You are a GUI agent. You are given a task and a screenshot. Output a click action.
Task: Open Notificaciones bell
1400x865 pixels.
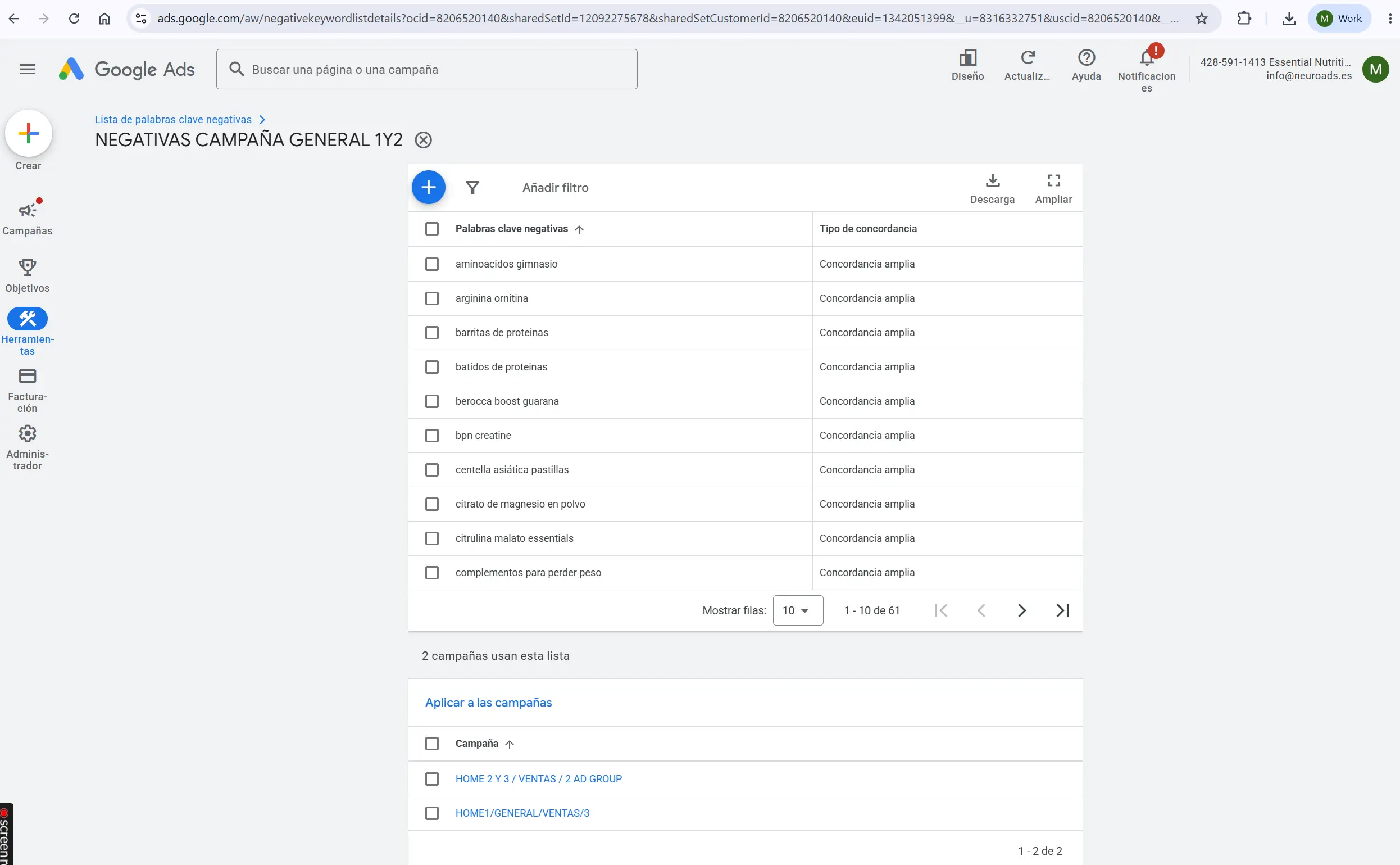(1147, 67)
